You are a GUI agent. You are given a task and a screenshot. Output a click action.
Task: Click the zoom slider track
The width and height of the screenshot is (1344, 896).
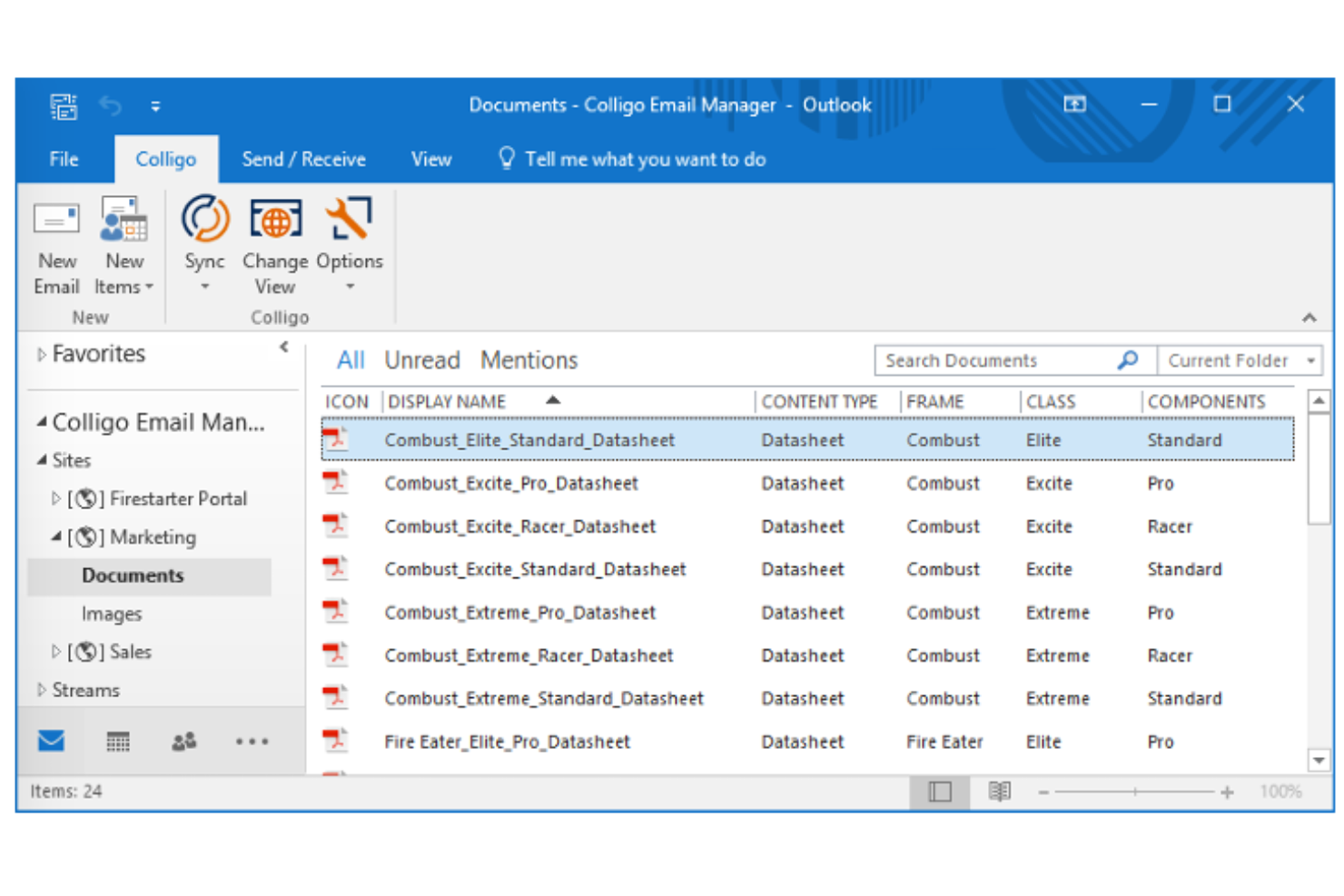point(1134,793)
